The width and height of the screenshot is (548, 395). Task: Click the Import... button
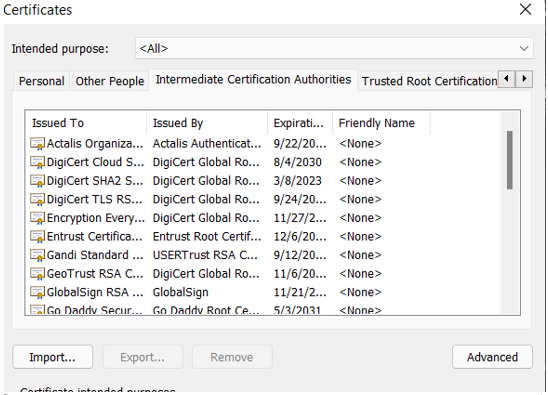(52, 357)
